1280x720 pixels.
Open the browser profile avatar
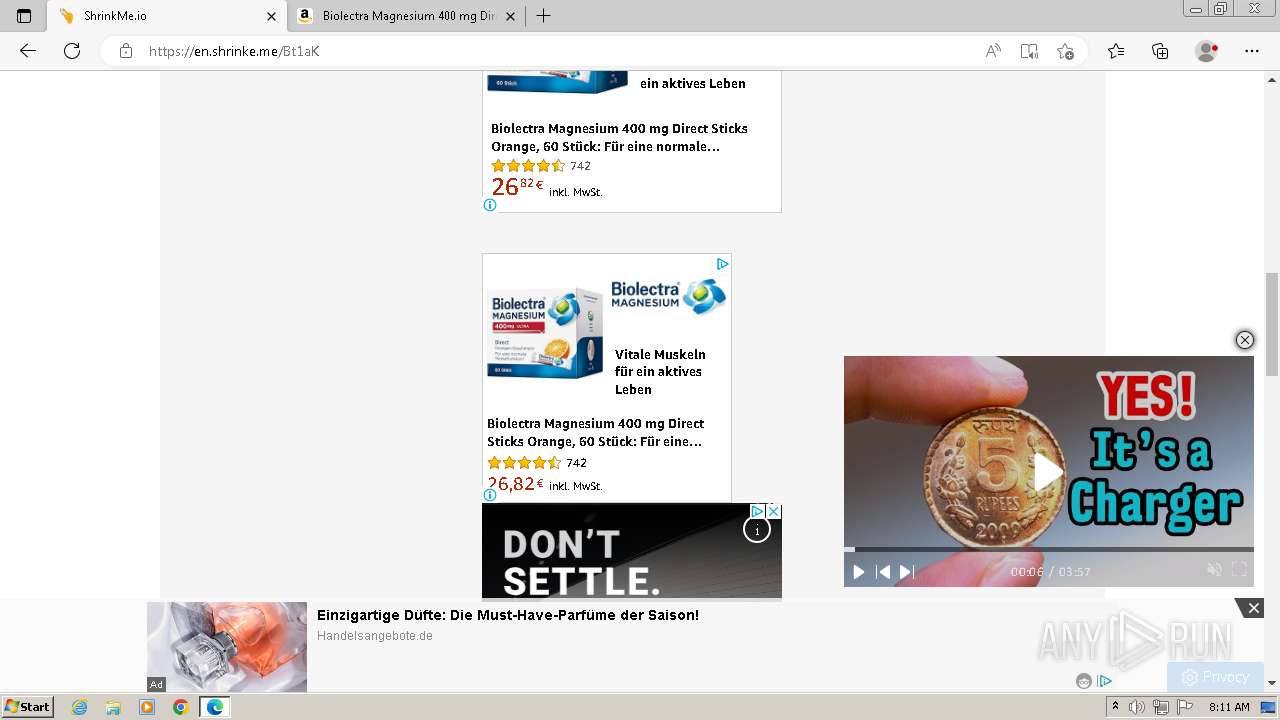click(x=1207, y=51)
